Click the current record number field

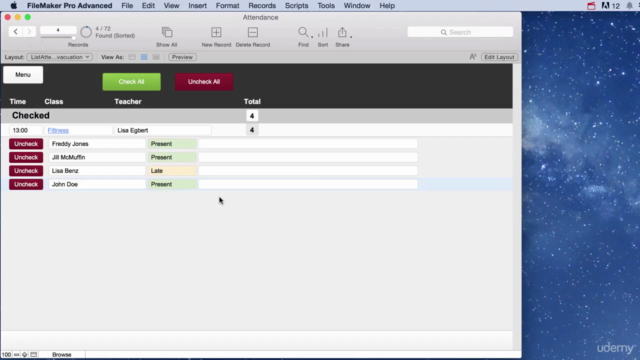(x=58, y=30)
